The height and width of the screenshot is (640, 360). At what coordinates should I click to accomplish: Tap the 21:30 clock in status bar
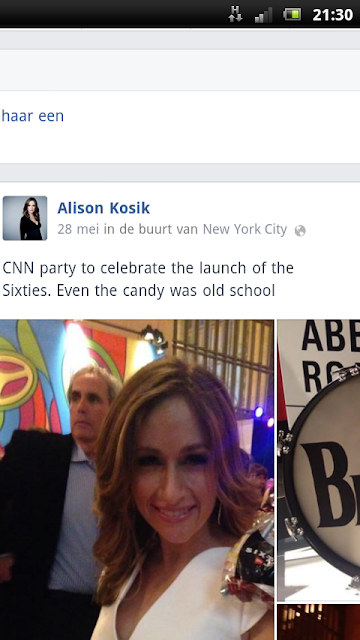tap(332, 15)
